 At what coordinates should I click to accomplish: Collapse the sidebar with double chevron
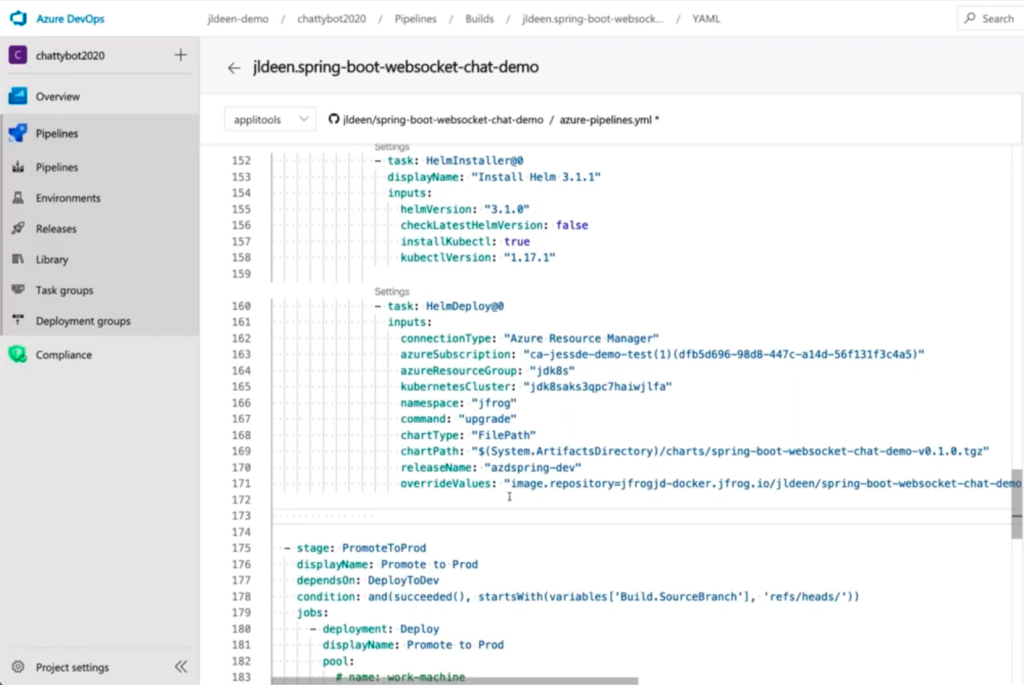pos(181,667)
